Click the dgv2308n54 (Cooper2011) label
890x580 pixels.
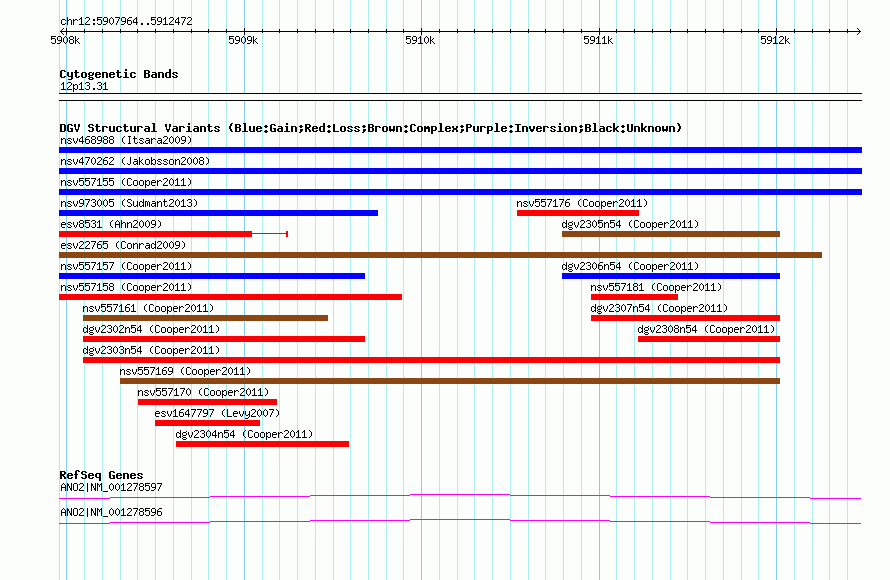(x=706, y=329)
